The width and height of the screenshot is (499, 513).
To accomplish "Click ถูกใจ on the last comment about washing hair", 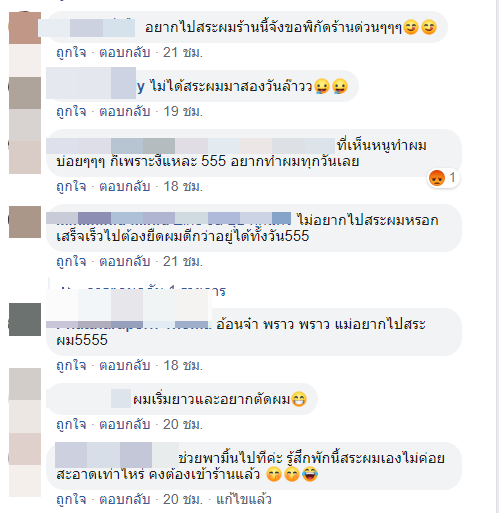I will pos(71,499).
